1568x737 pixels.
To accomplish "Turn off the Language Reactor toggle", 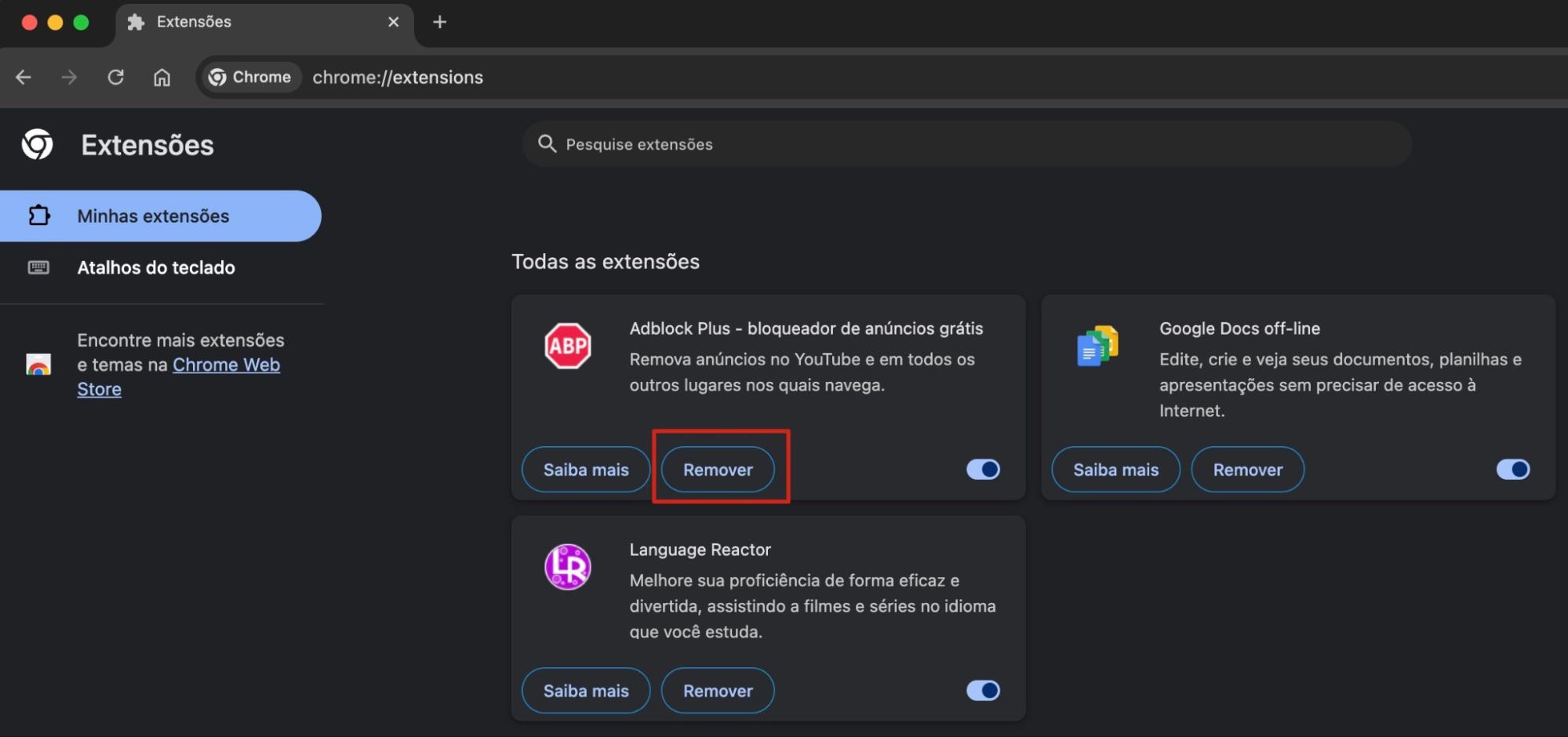I will coord(983,690).
